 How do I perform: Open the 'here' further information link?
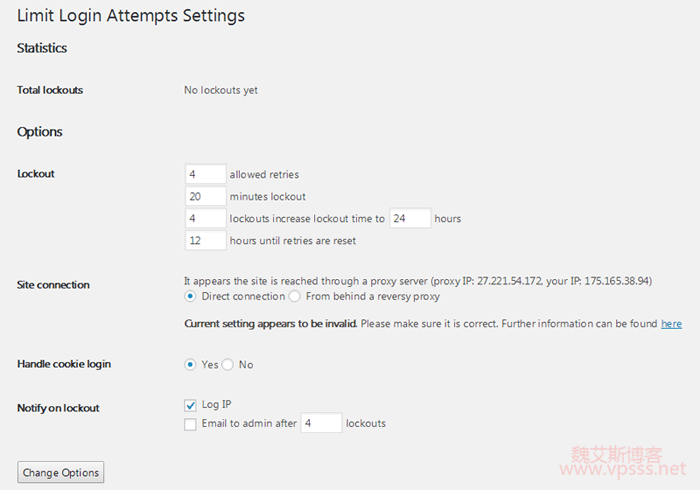pyautogui.click(x=671, y=324)
